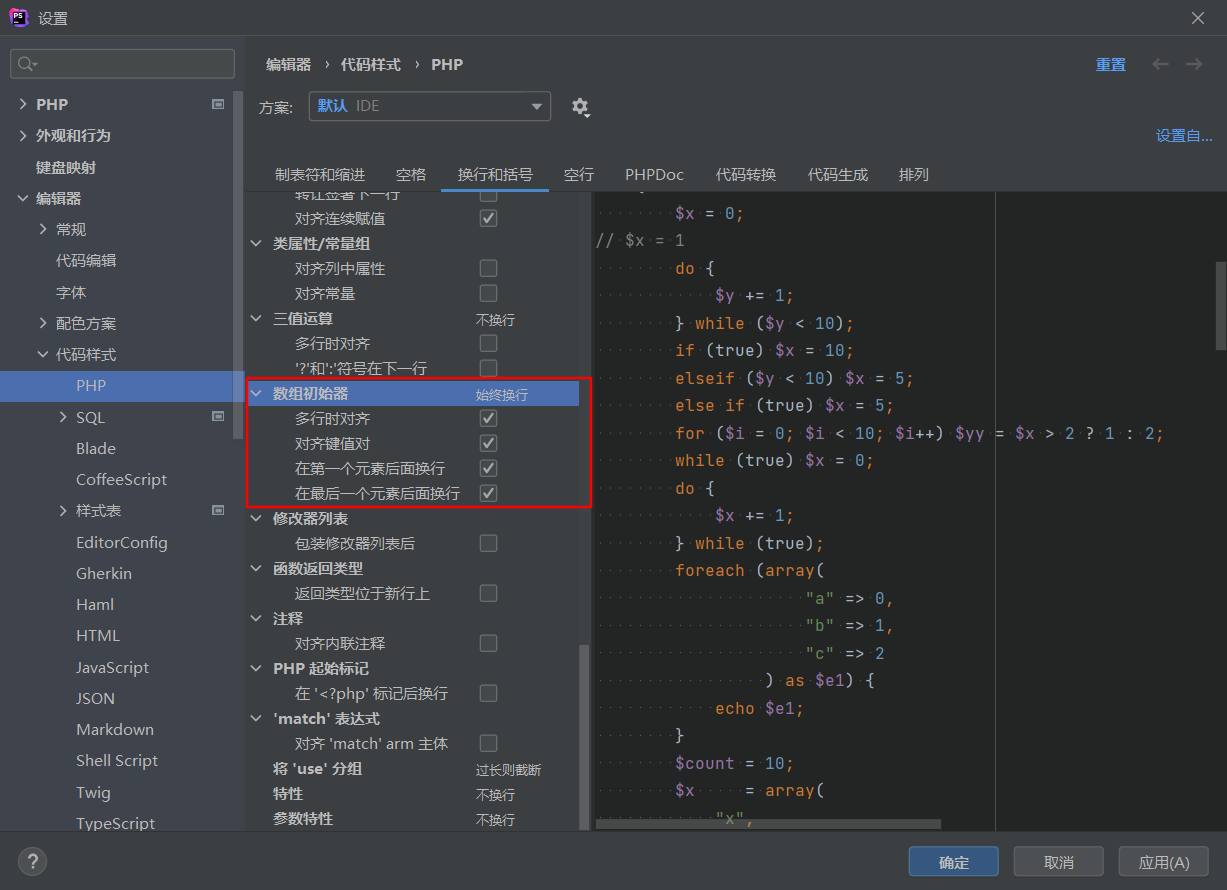Expand 样式表 tree node

coord(63,510)
